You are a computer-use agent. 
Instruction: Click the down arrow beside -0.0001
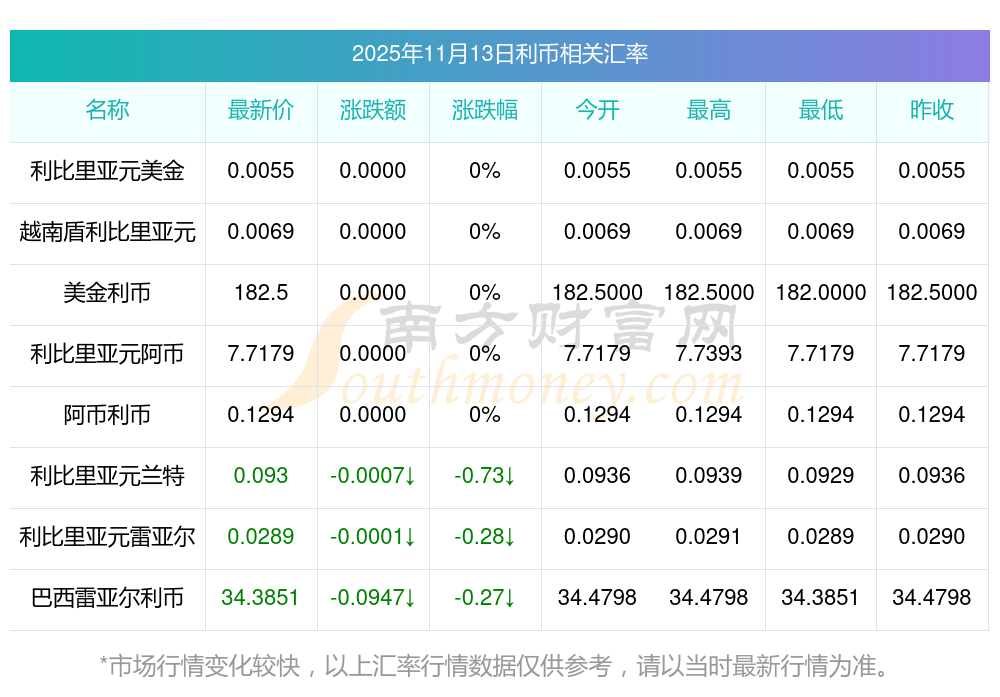(410, 538)
